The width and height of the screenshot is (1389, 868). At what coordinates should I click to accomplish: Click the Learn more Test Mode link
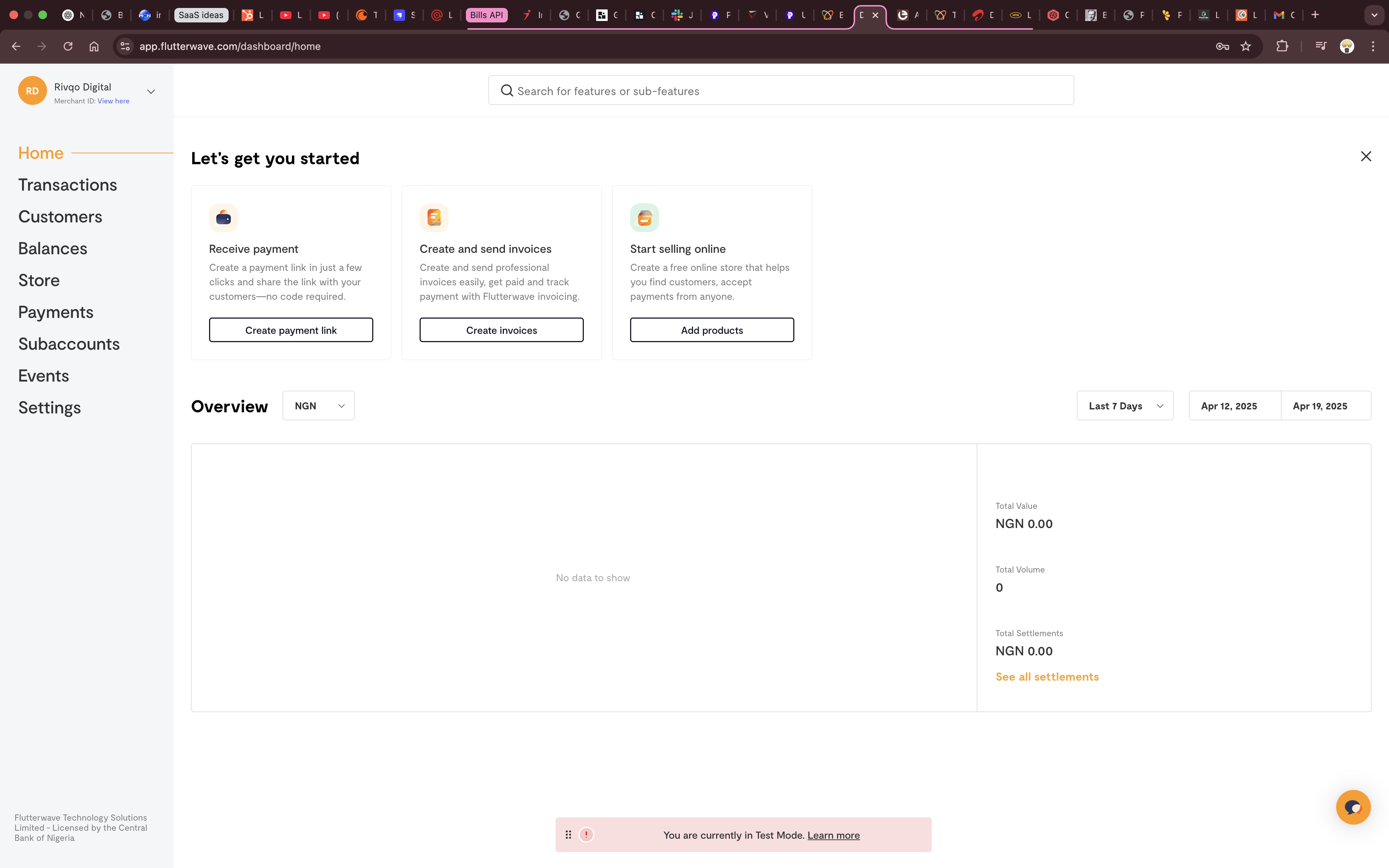coord(833,835)
